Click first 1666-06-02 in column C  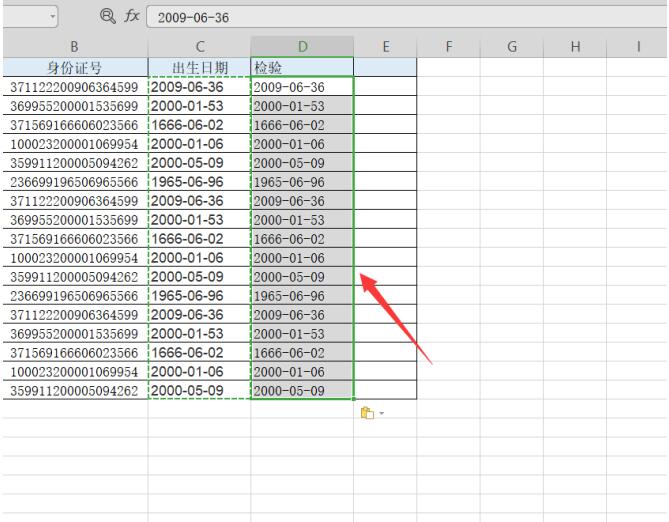point(200,125)
